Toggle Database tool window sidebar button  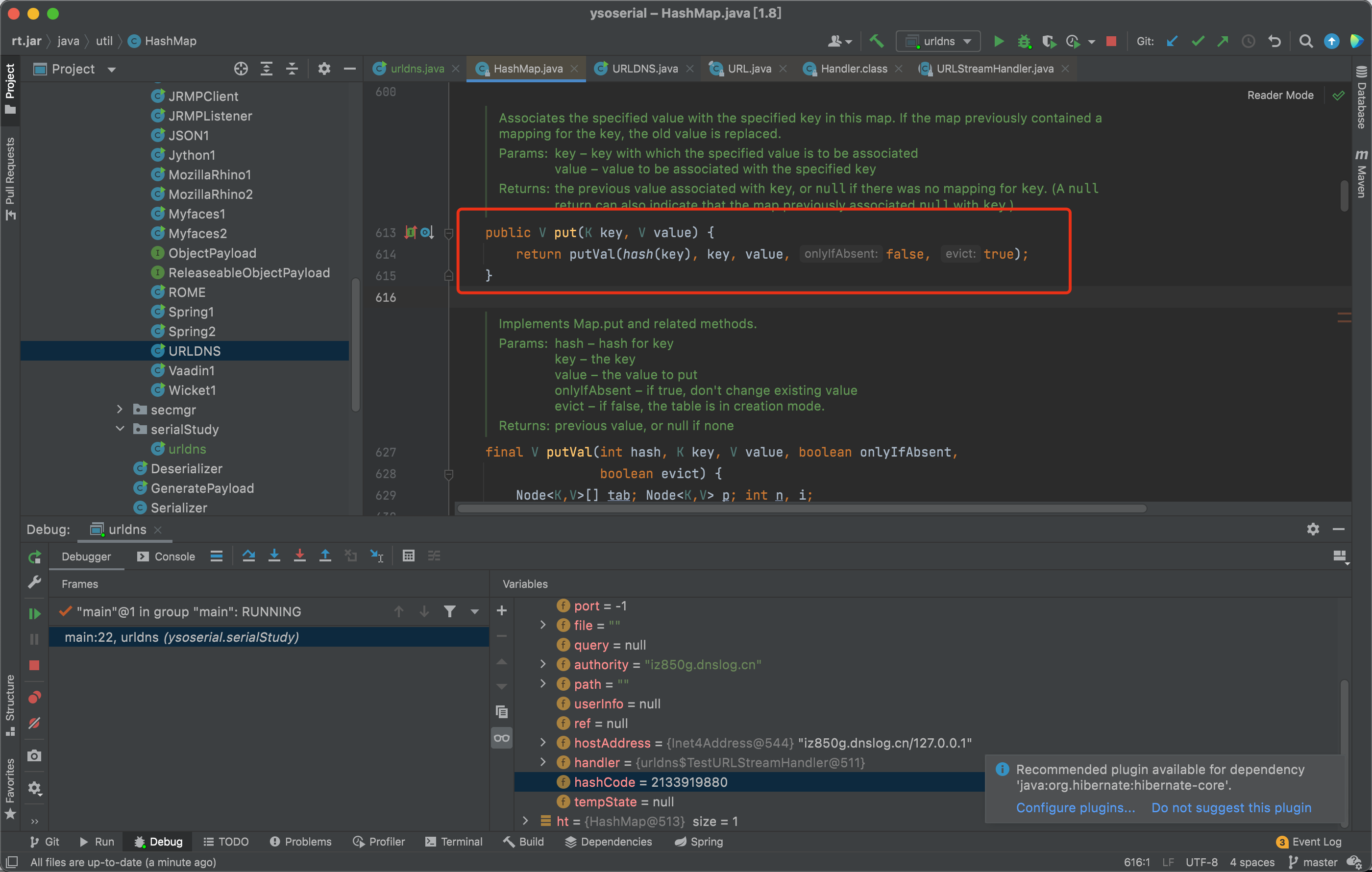(1362, 97)
